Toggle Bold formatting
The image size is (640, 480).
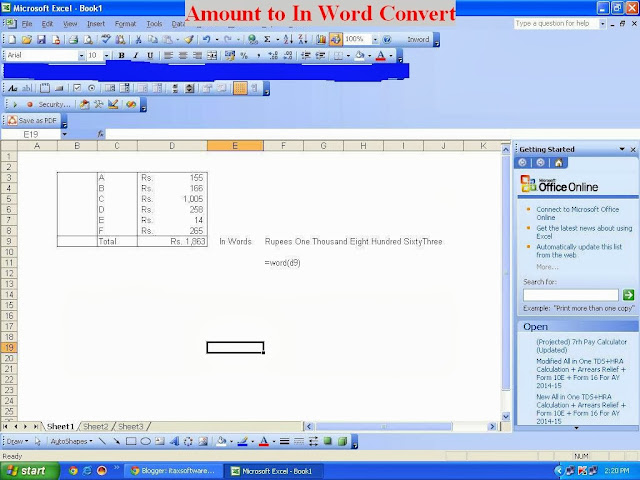click(121, 56)
